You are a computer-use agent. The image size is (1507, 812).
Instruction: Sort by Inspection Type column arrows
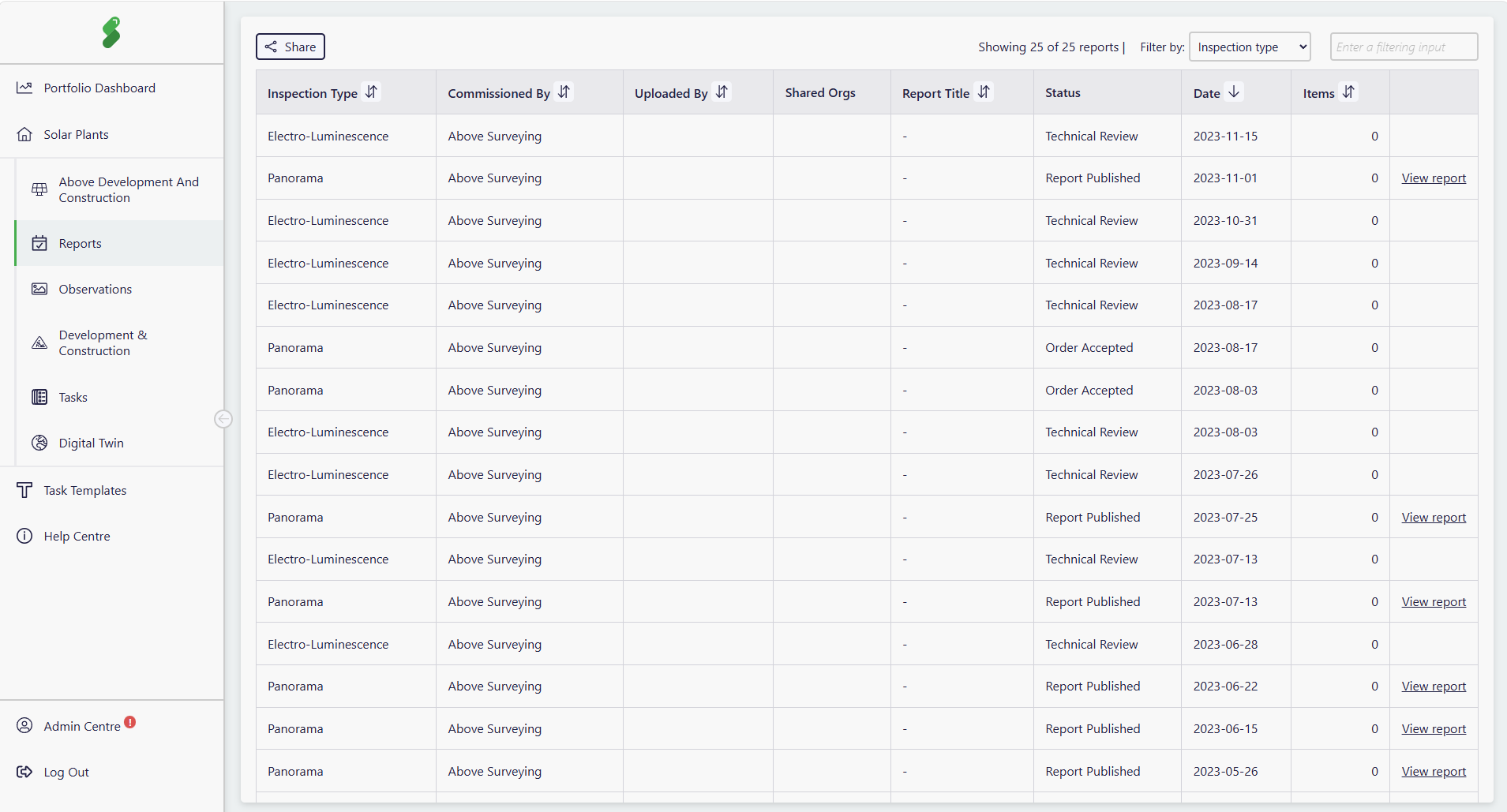pos(371,92)
